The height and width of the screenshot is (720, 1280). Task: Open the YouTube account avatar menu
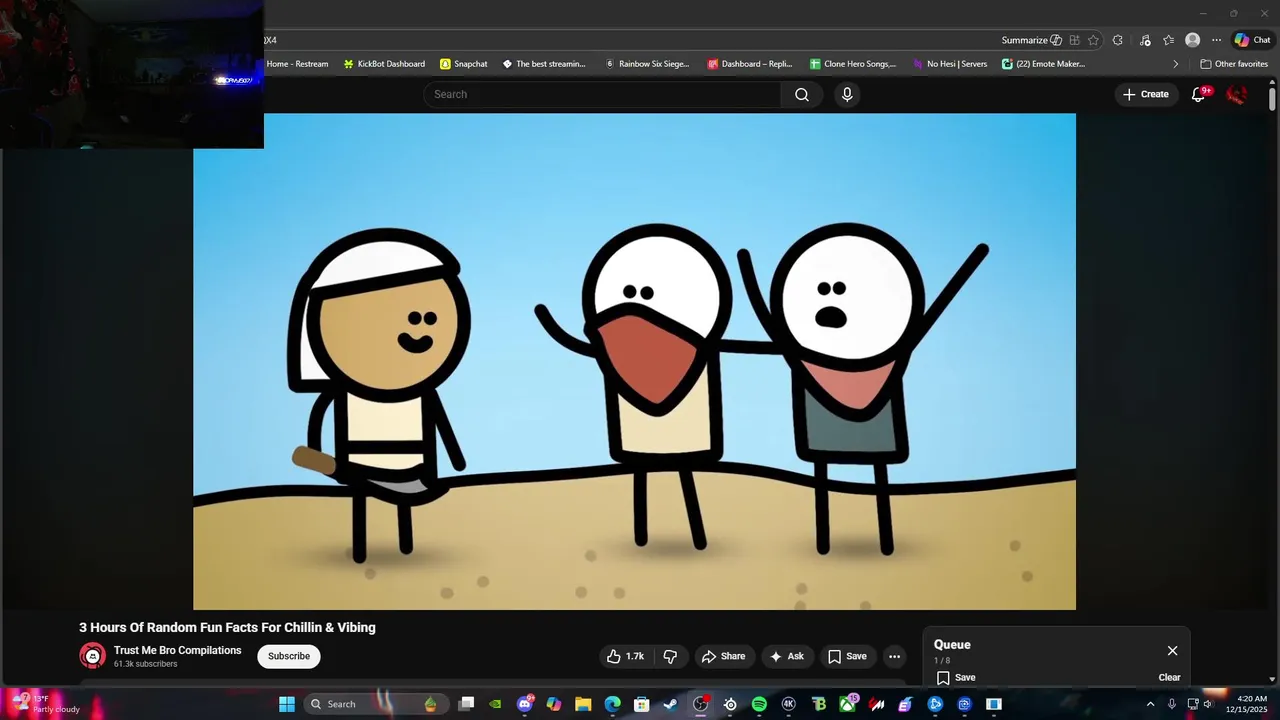point(1237,94)
